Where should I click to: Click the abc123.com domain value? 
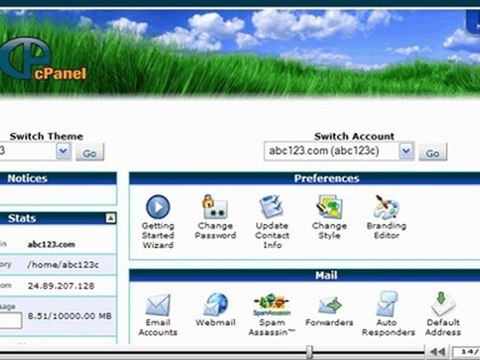(x=51, y=244)
